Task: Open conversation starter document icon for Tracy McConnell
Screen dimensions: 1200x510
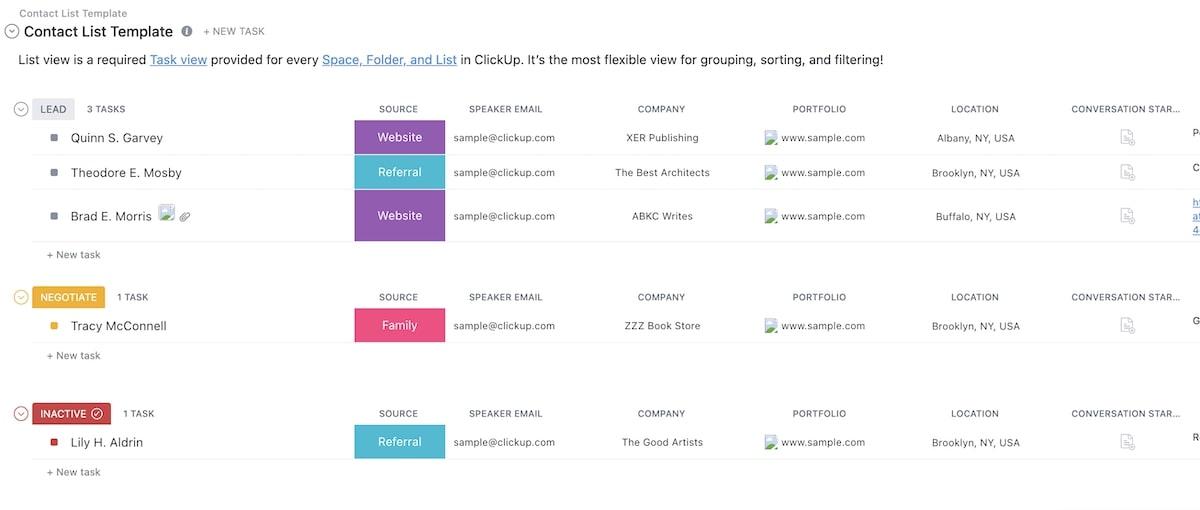Action: [x=1127, y=326]
